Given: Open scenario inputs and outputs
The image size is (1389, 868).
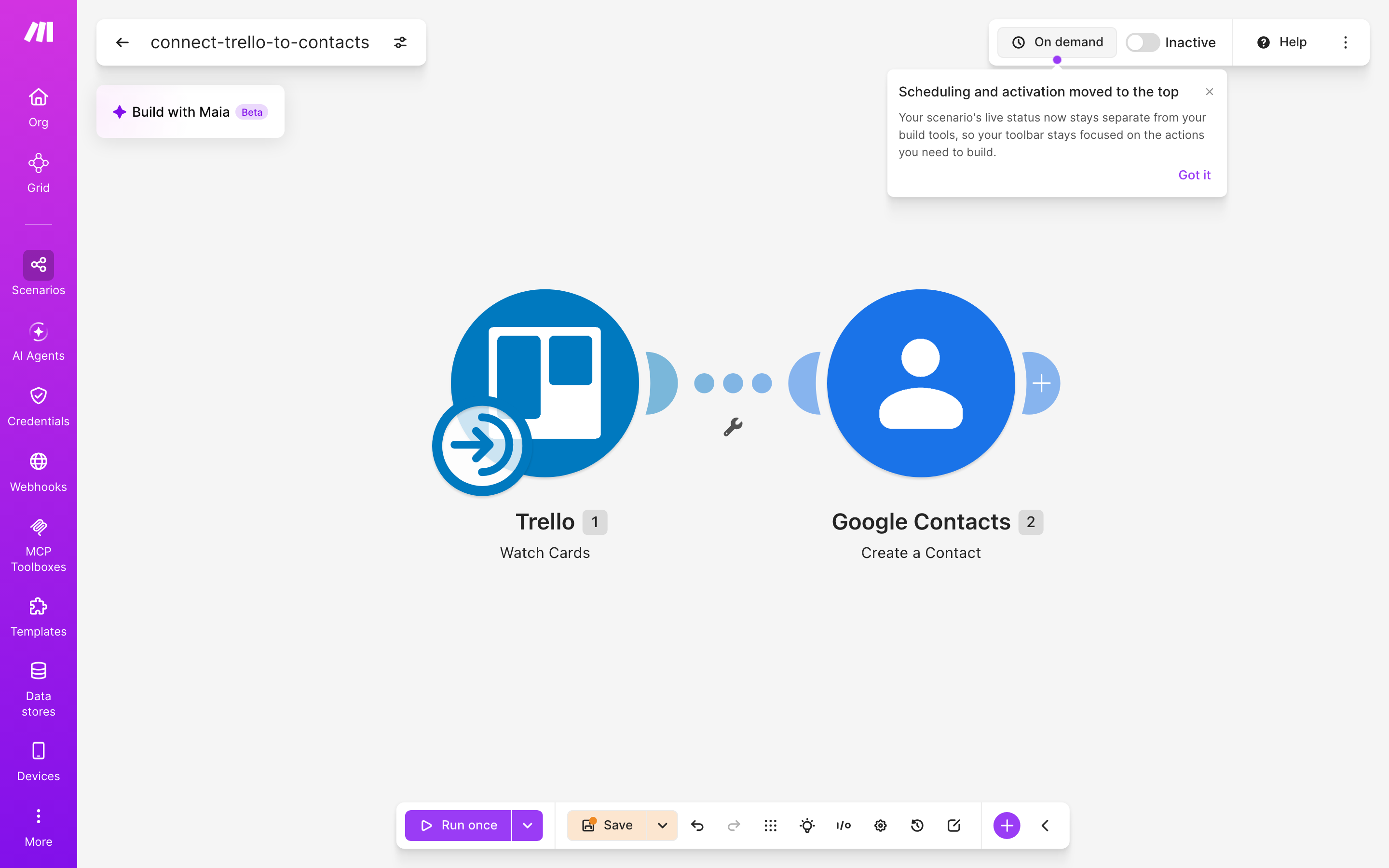Looking at the screenshot, I should [844, 826].
